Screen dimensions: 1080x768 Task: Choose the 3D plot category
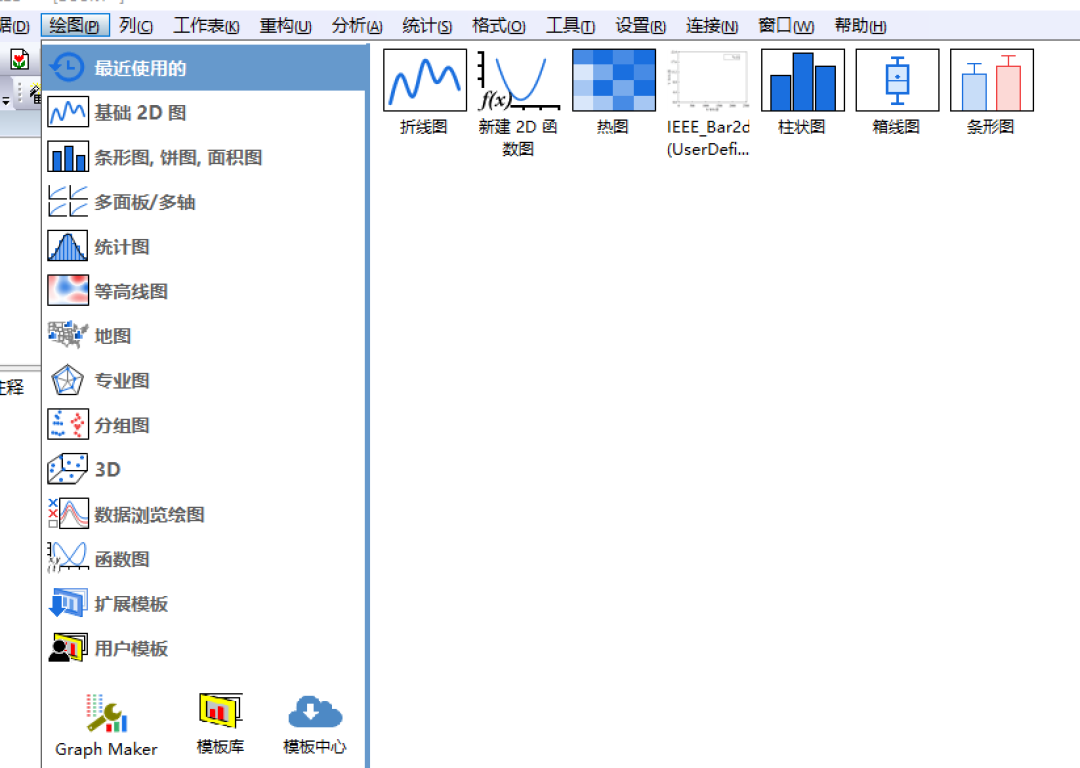(204, 470)
